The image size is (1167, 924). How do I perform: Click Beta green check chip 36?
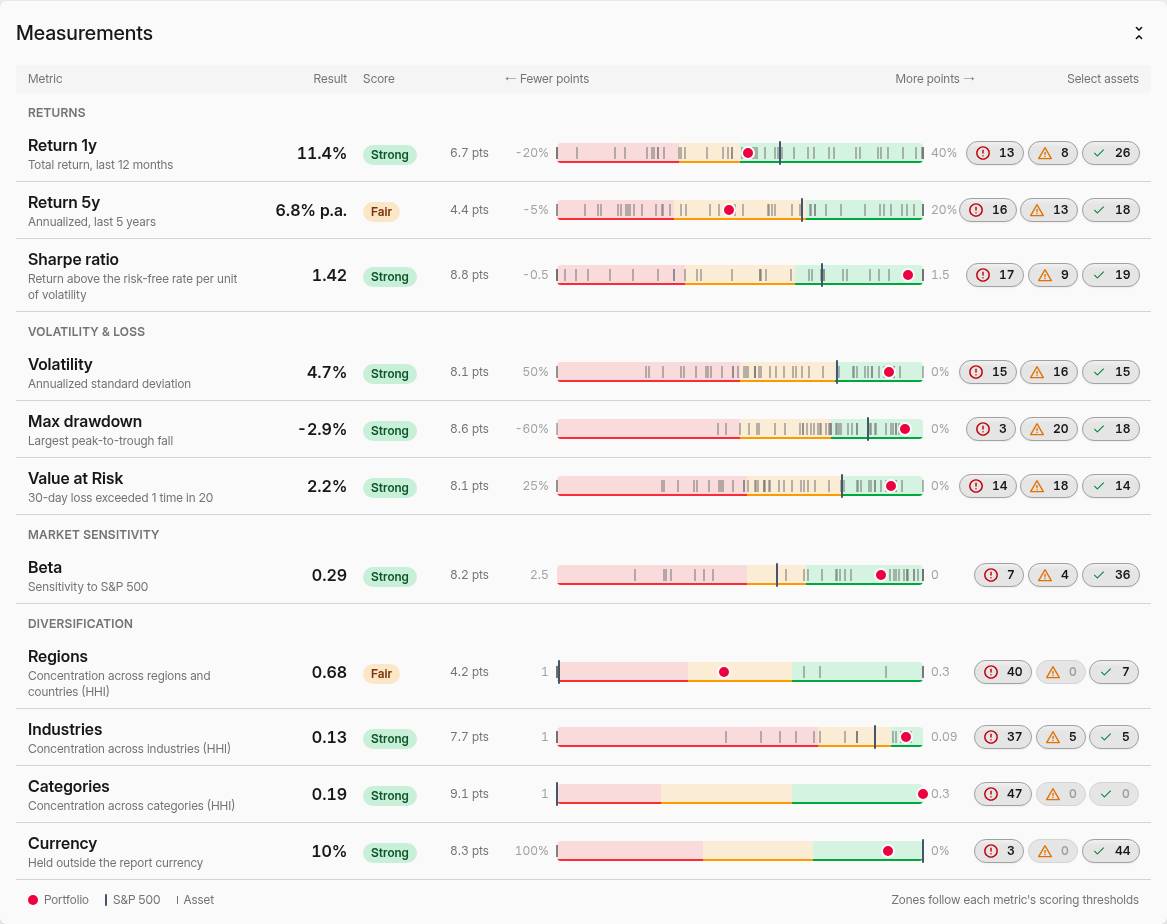1110,574
